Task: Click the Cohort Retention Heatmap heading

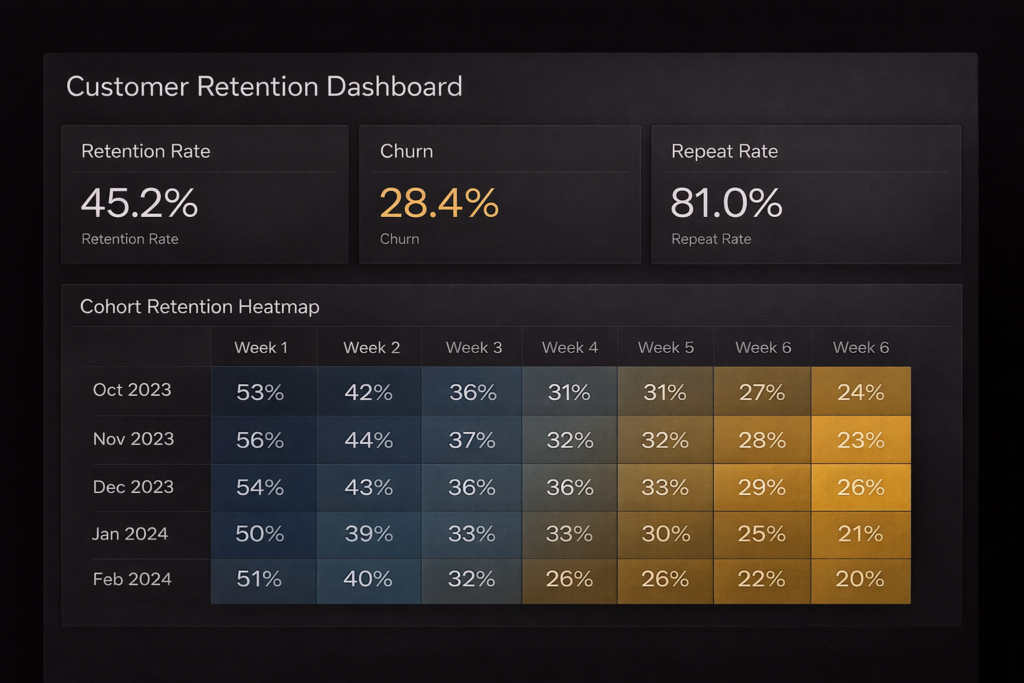Action: point(200,307)
